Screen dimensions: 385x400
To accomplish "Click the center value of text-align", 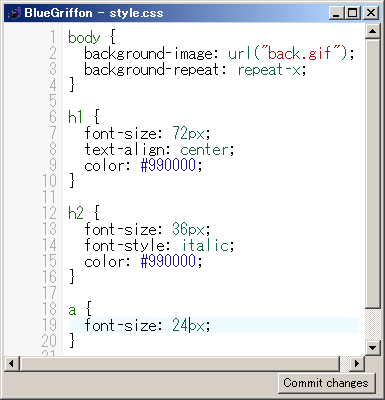I will pyautogui.click(x=204, y=150).
